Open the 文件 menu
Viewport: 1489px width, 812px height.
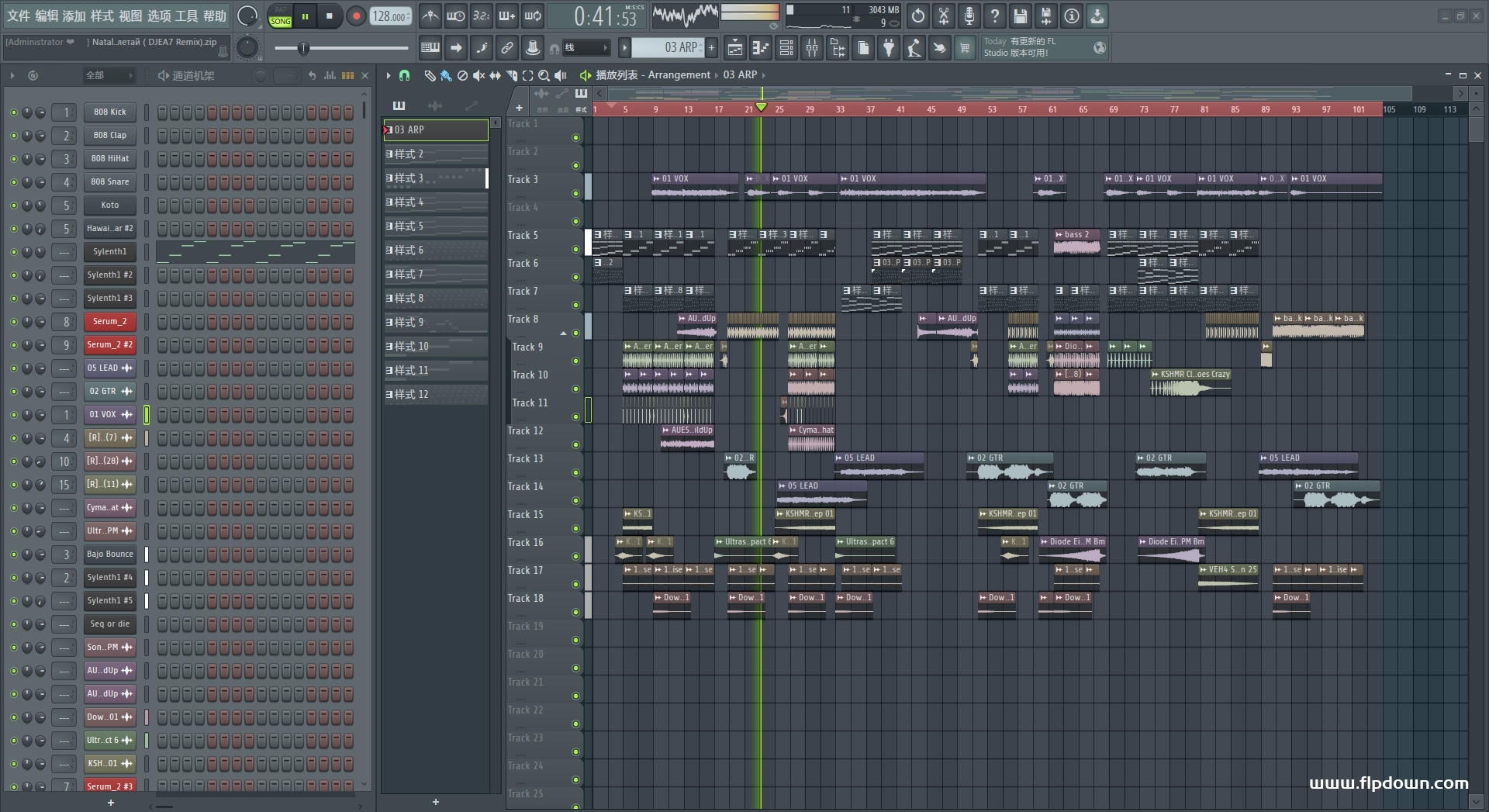pyautogui.click(x=19, y=16)
